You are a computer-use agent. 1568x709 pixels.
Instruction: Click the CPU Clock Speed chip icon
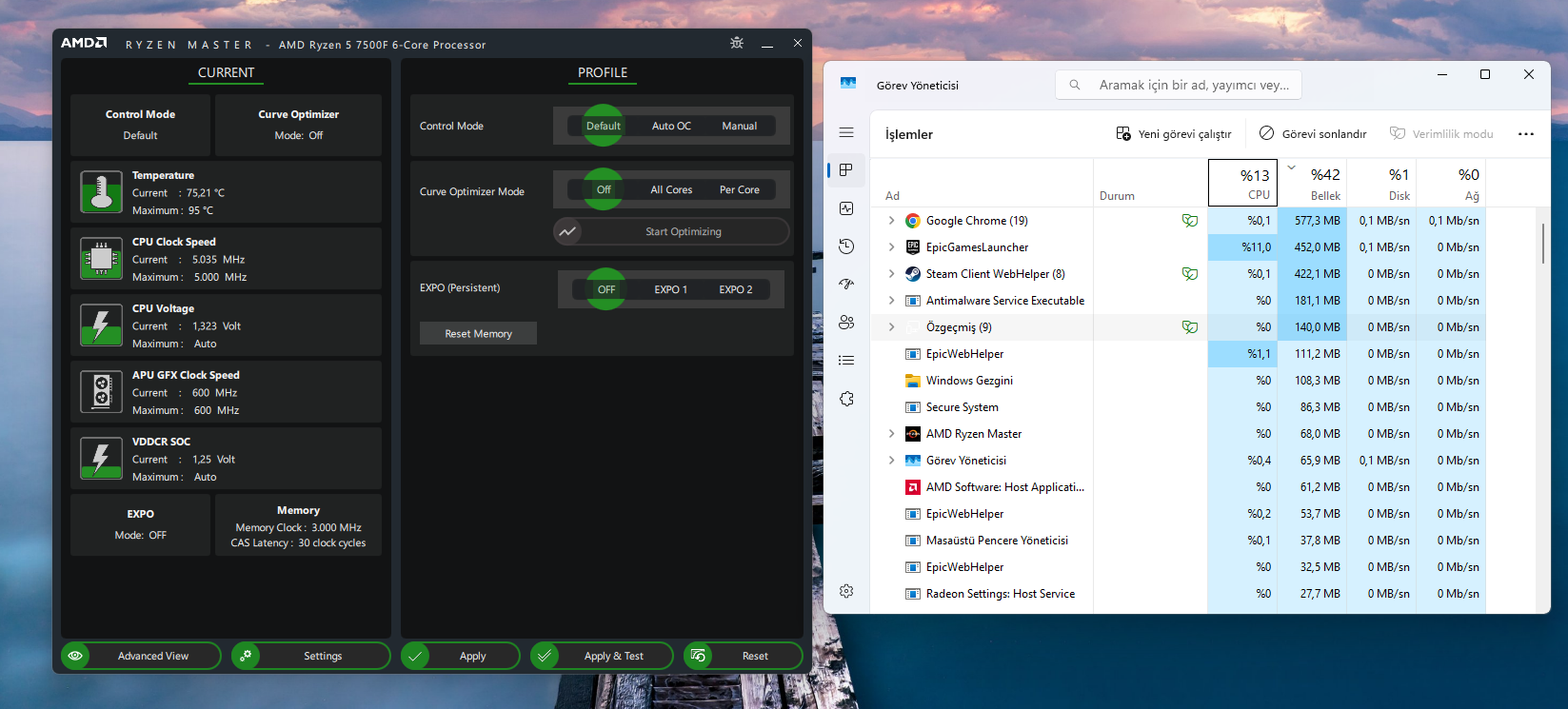tap(101, 258)
